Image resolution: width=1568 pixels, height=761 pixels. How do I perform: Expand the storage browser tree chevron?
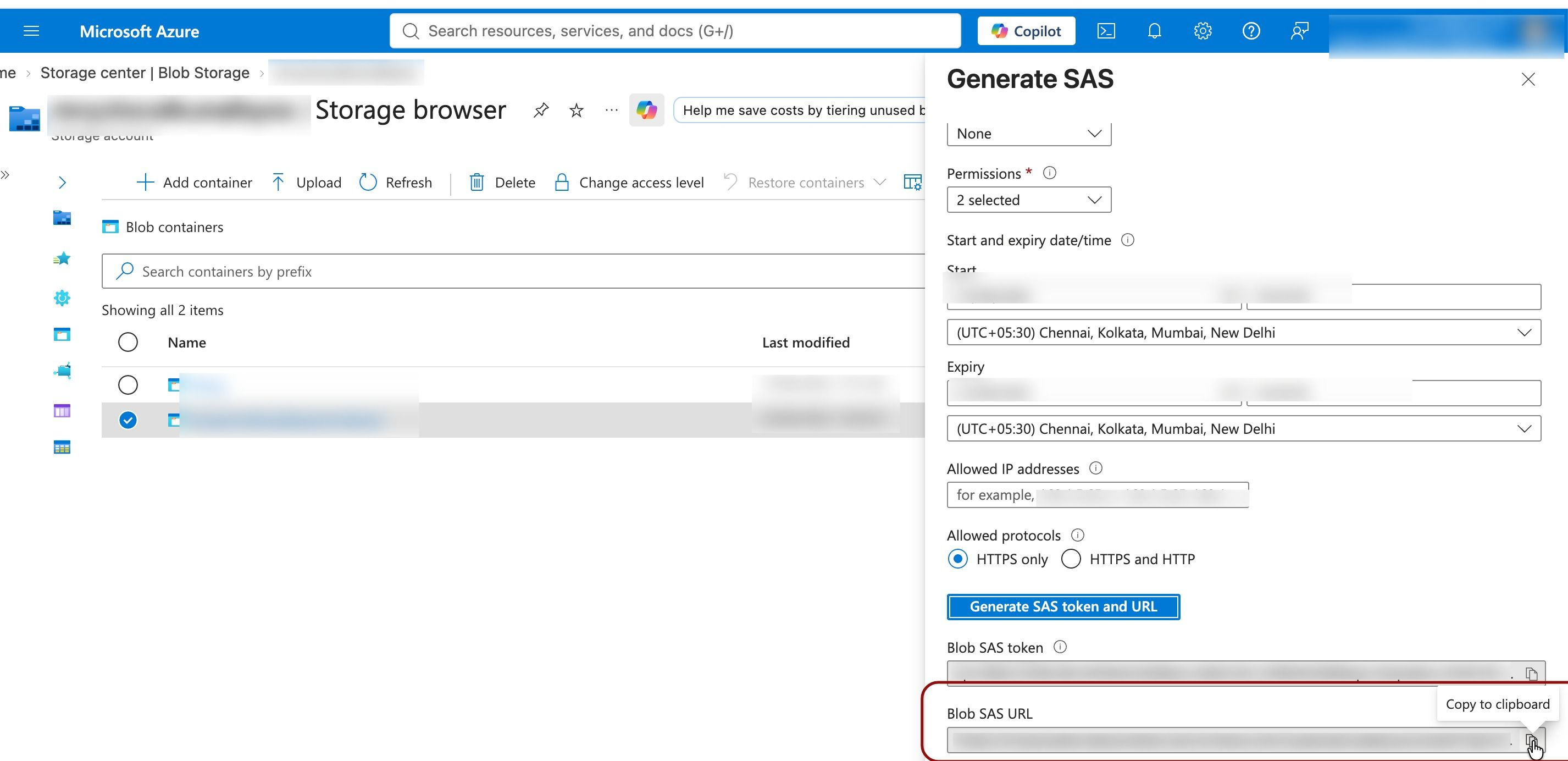[62, 182]
